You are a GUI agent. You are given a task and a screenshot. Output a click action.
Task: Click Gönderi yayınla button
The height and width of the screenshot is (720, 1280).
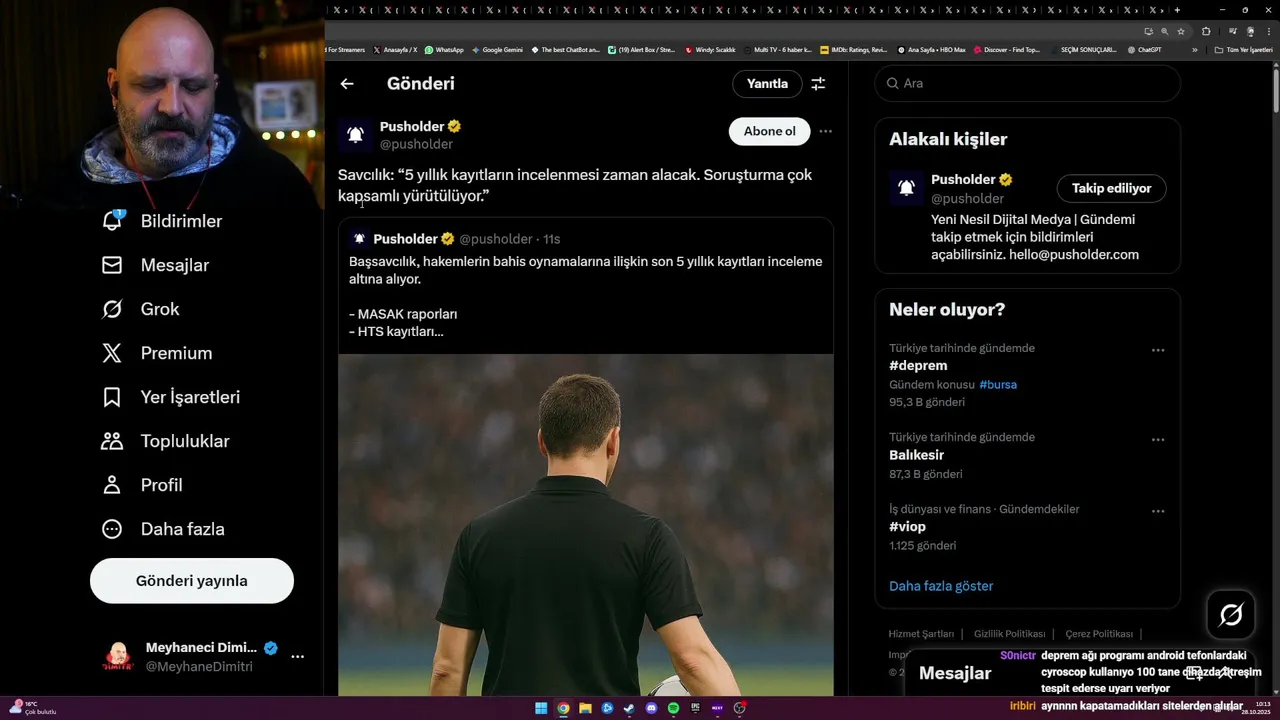click(192, 581)
